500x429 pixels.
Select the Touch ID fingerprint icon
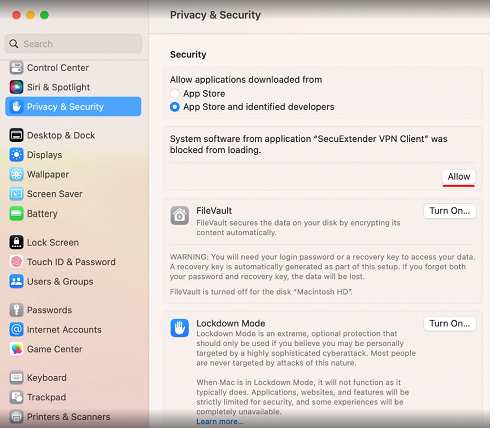[x=16, y=262]
